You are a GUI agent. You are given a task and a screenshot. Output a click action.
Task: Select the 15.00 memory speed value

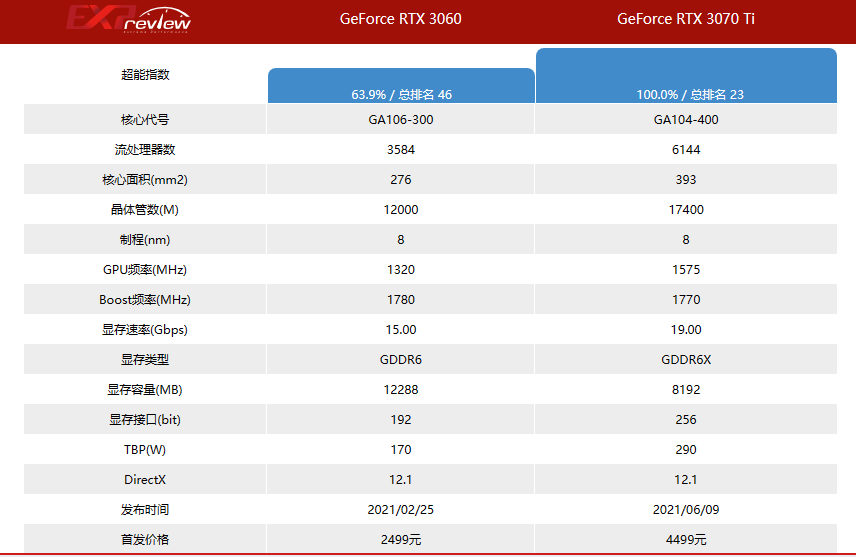pyautogui.click(x=401, y=330)
